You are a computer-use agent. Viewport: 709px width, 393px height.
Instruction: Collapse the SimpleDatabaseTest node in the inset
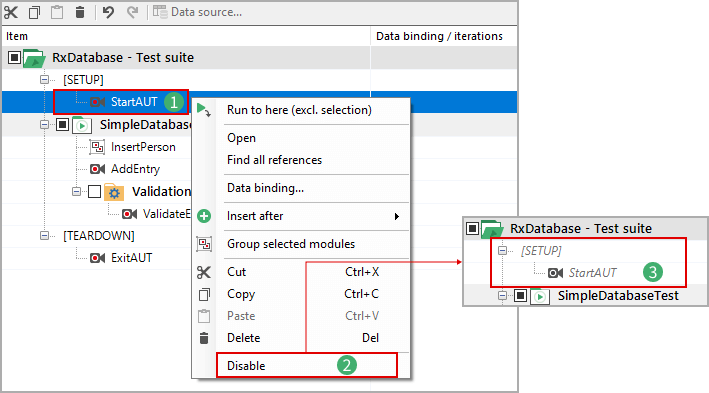pos(502,296)
